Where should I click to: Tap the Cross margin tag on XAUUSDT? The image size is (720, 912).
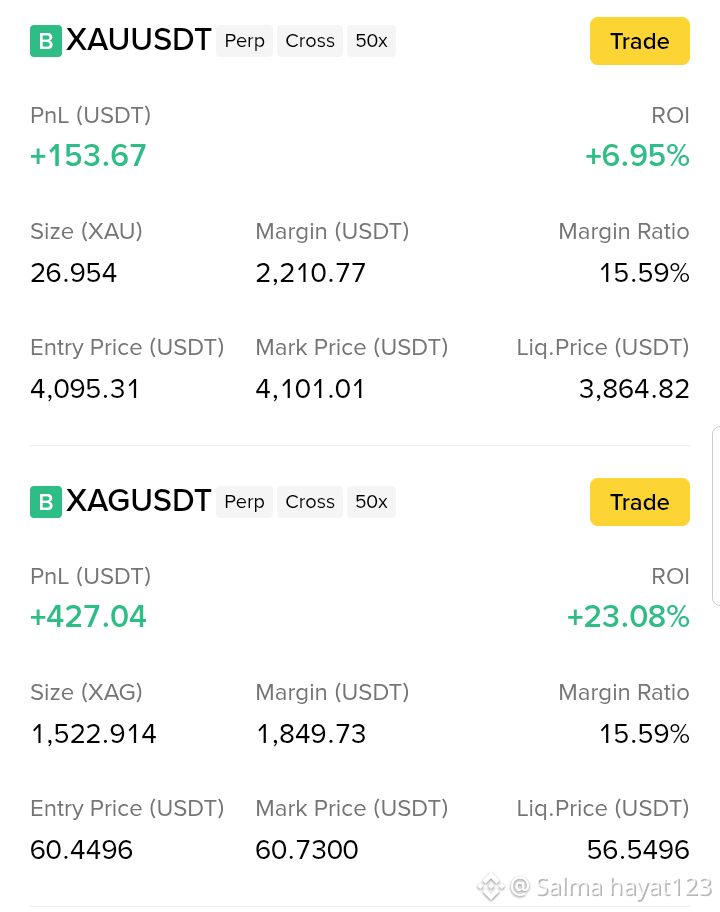point(310,41)
